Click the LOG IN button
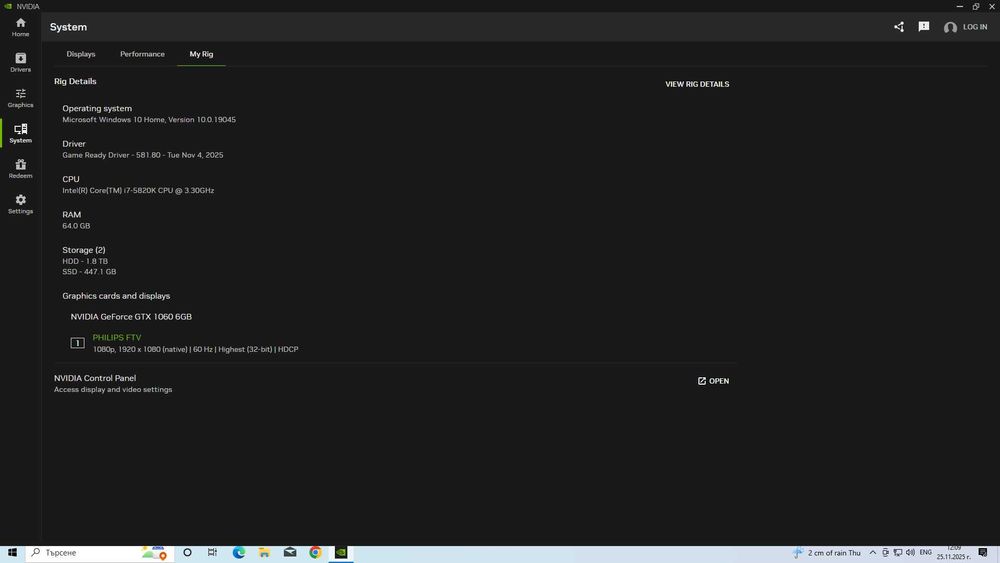 tap(974, 27)
